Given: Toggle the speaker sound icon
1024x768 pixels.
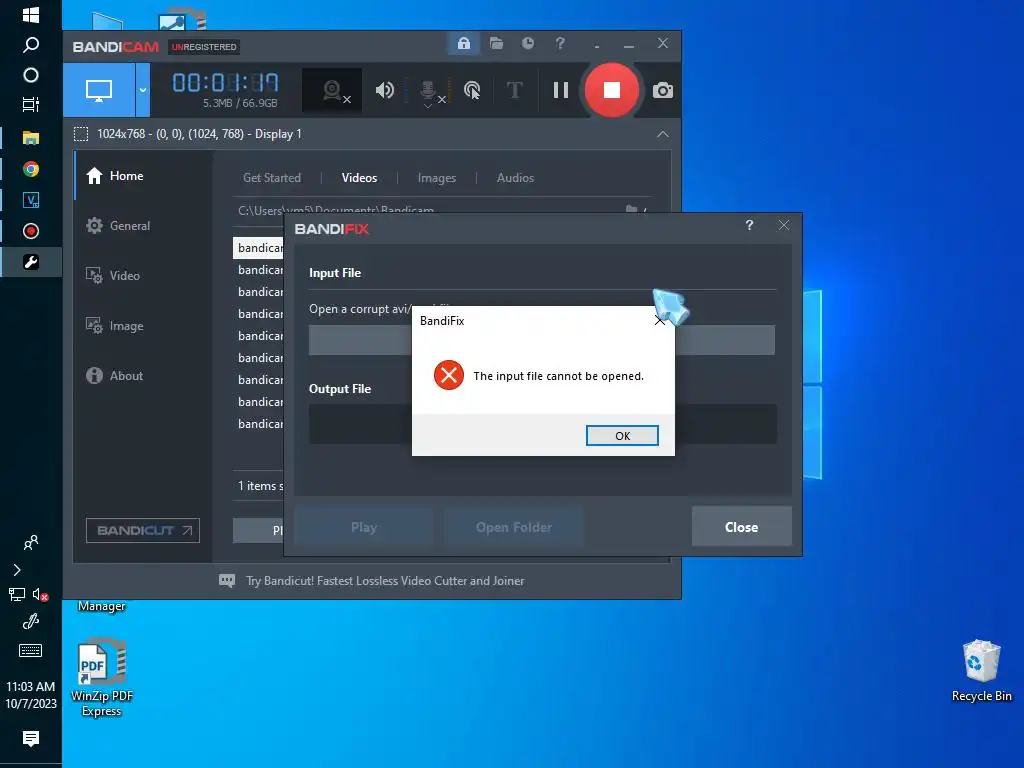Looking at the screenshot, I should pos(385,90).
